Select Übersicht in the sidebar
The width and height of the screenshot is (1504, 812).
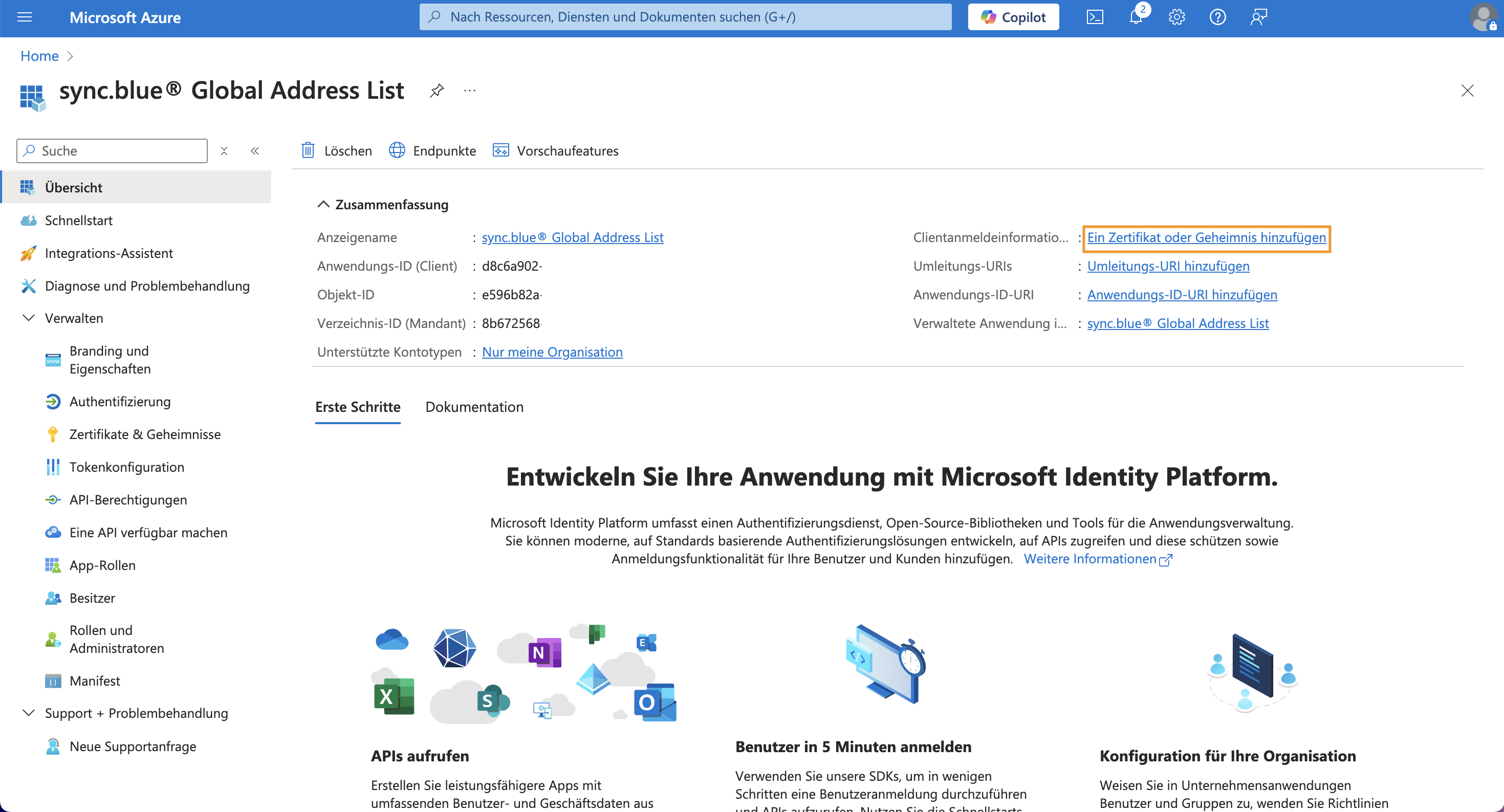pos(137,187)
